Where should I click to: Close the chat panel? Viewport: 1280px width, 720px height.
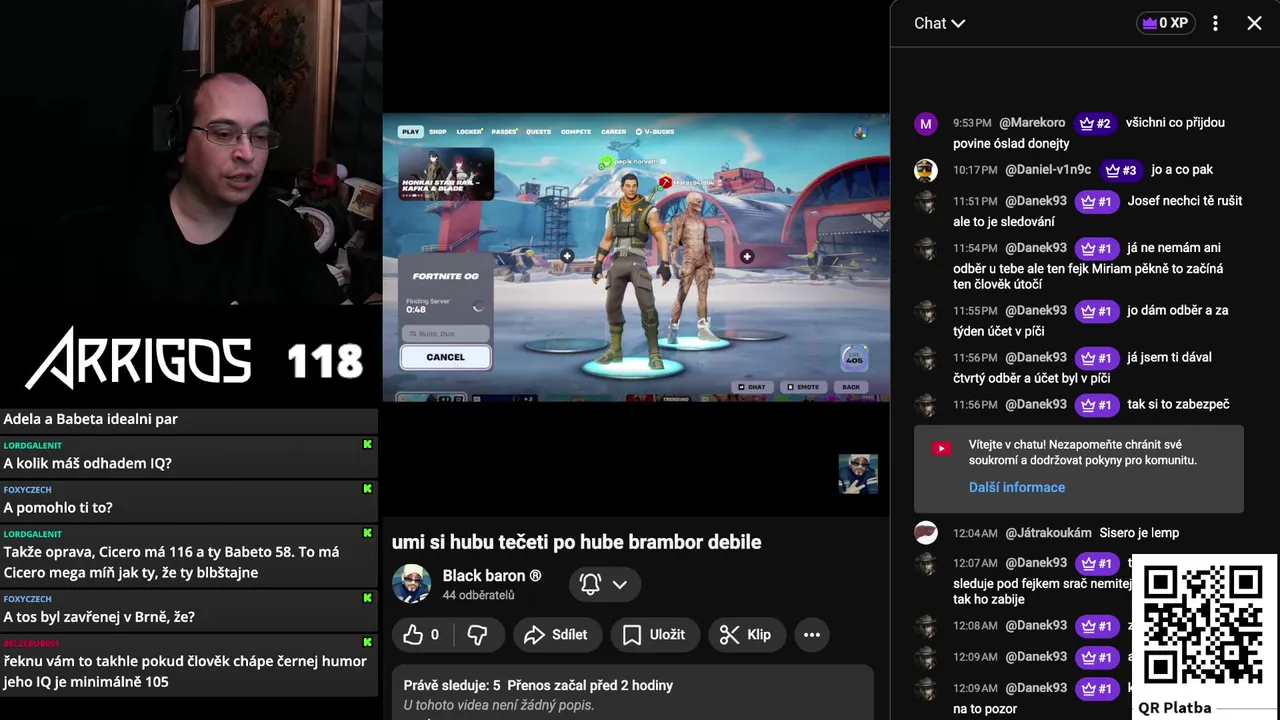(x=1254, y=23)
